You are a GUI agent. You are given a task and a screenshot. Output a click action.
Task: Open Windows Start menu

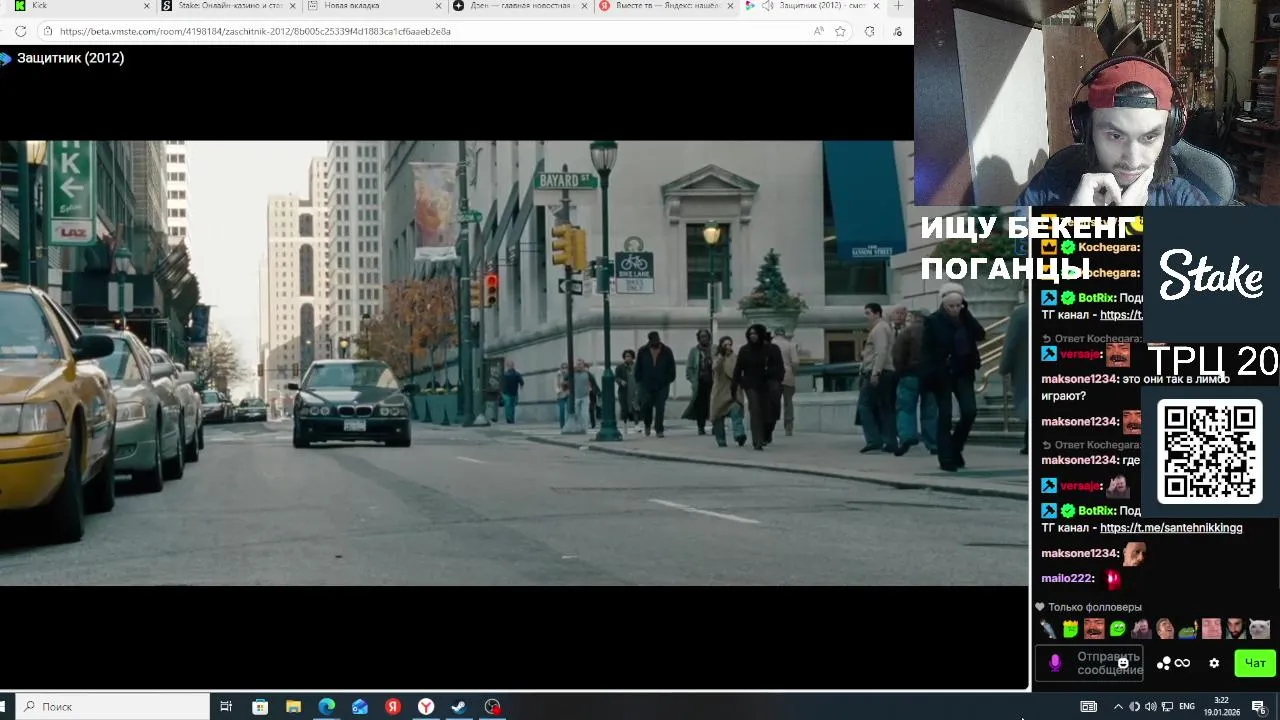(3, 706)
